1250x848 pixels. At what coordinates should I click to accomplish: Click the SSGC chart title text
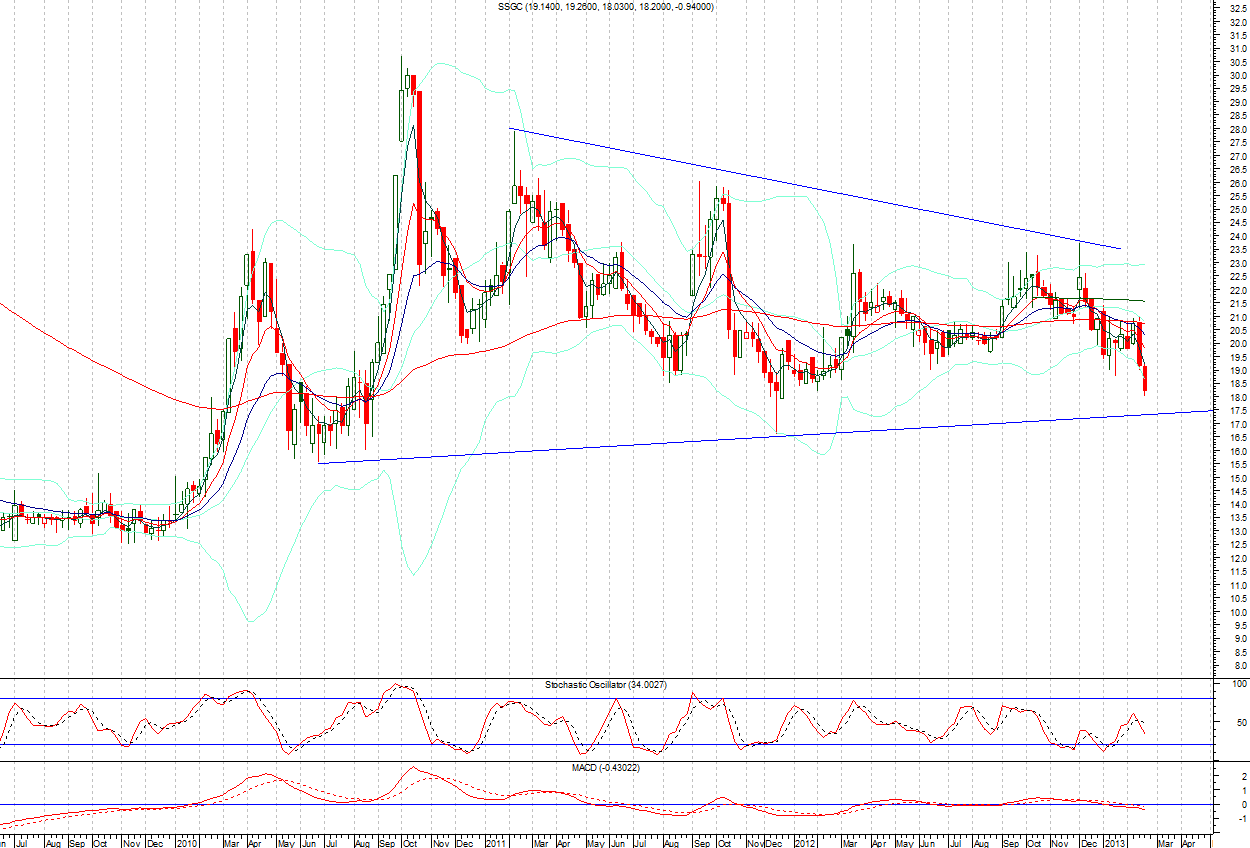605,7
